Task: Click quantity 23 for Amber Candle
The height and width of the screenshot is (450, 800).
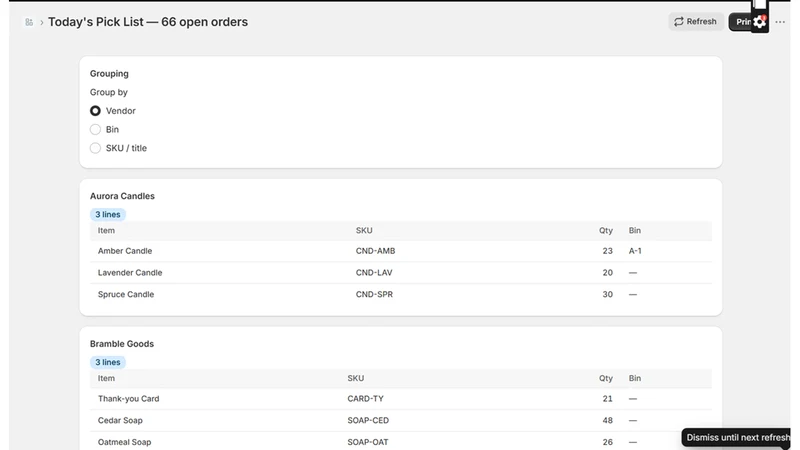Action: pyautogui.click(x=607, y=251)
